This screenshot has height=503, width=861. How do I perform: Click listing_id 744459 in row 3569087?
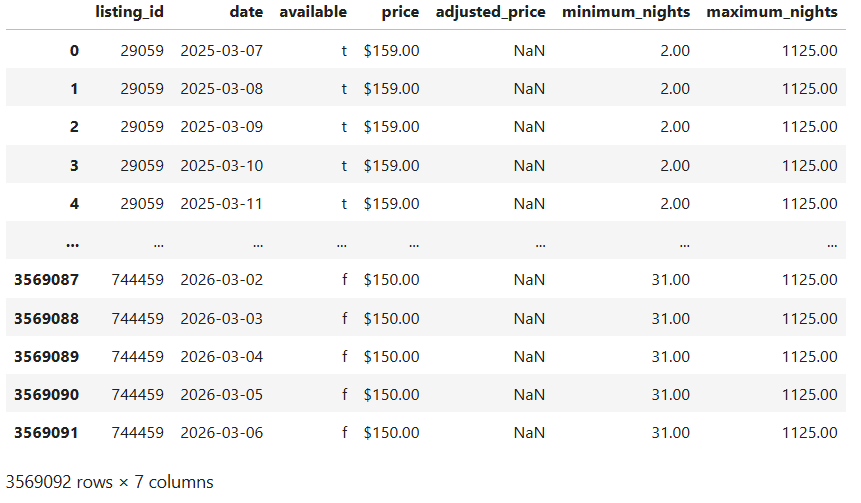[138, 280]
